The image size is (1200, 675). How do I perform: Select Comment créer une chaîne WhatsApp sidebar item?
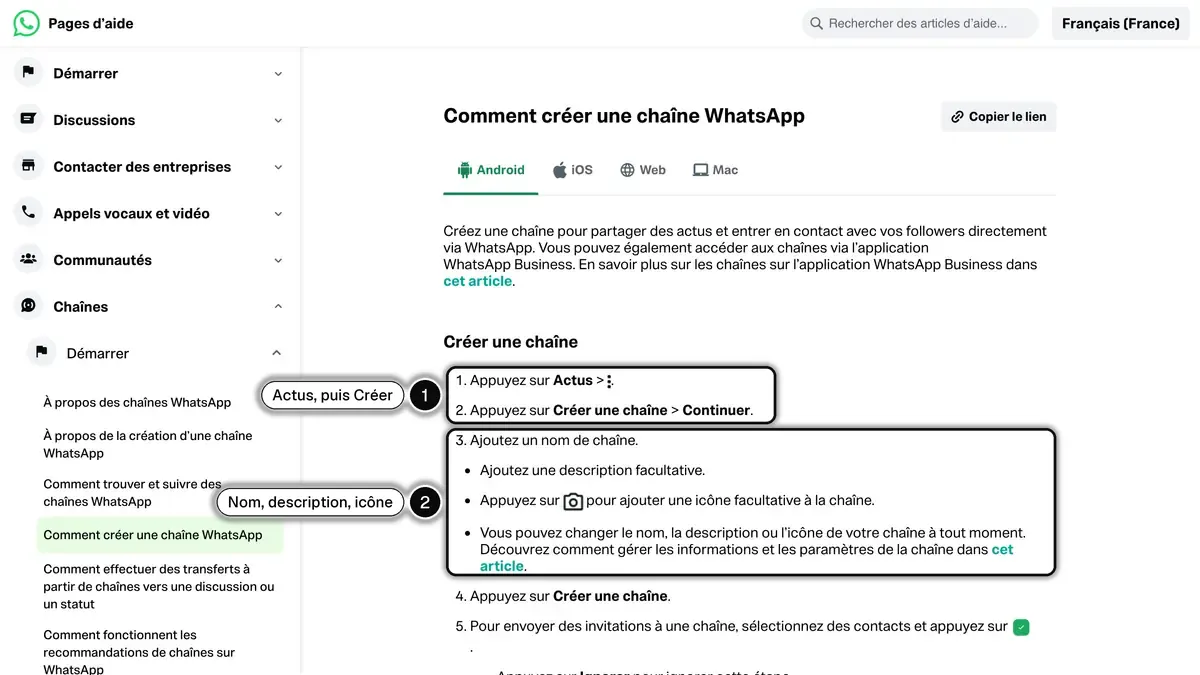pos(160,535)
